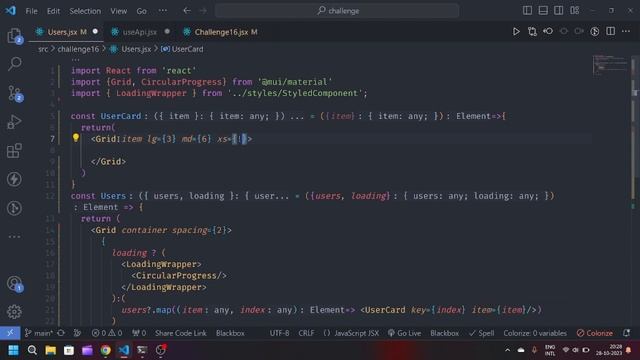Open the lightning bolt extension view
The image size is (640, 360).
pos(14,179)
